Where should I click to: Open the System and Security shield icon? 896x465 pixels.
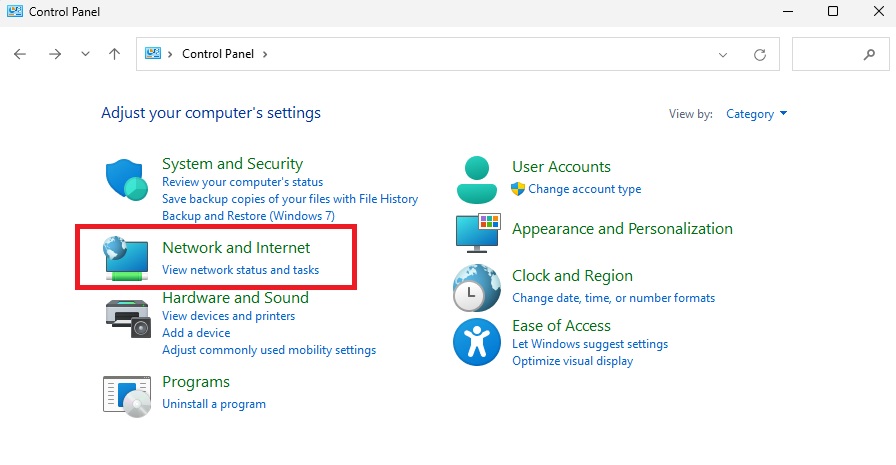point(126,179)
